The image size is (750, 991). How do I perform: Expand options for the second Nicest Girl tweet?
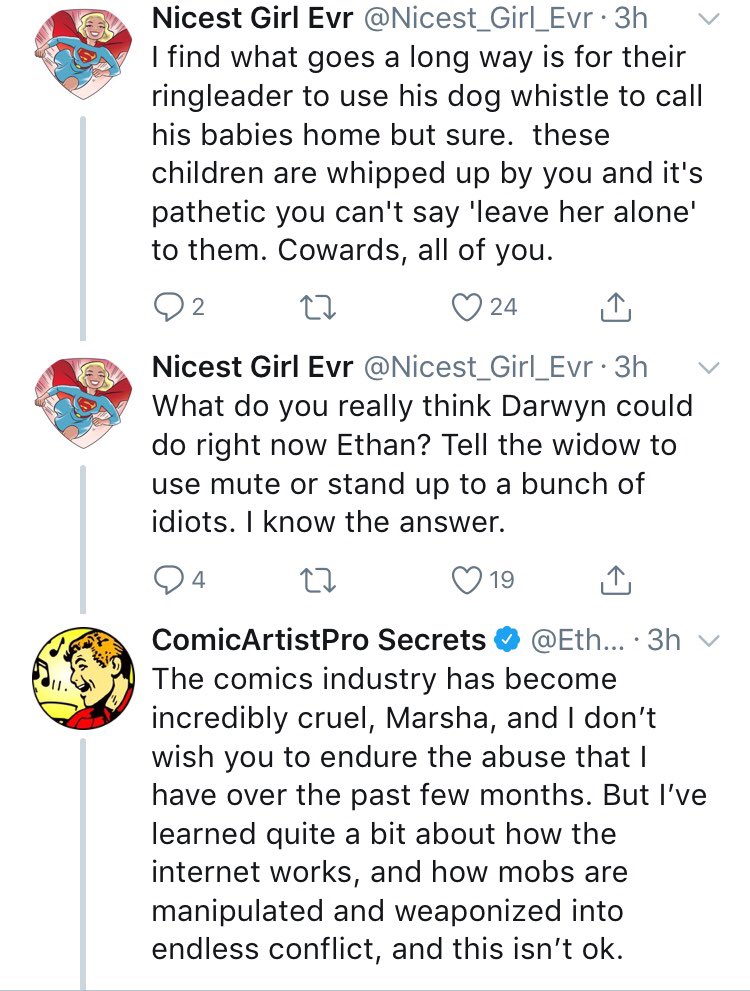(707, 368)
